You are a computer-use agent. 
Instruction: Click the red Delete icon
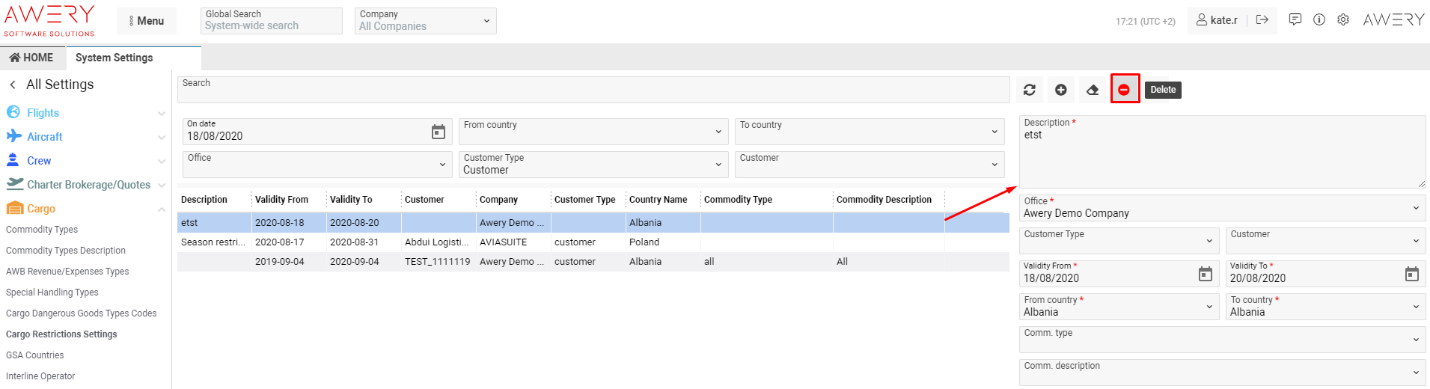[1124, 90]
